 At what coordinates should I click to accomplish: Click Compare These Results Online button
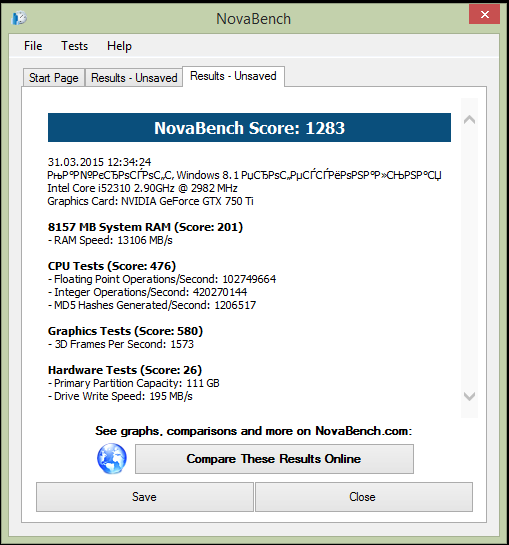point(274,459)
